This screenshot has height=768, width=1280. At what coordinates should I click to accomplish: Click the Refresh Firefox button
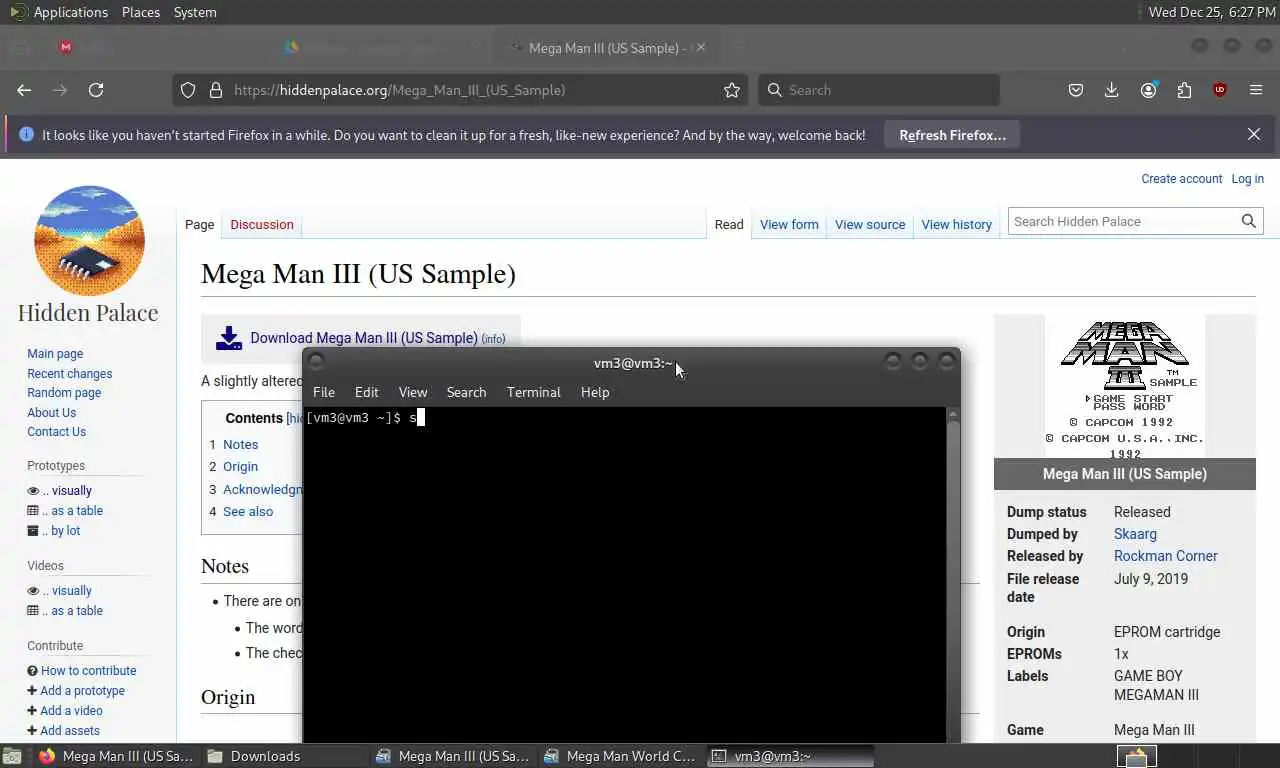952,135
